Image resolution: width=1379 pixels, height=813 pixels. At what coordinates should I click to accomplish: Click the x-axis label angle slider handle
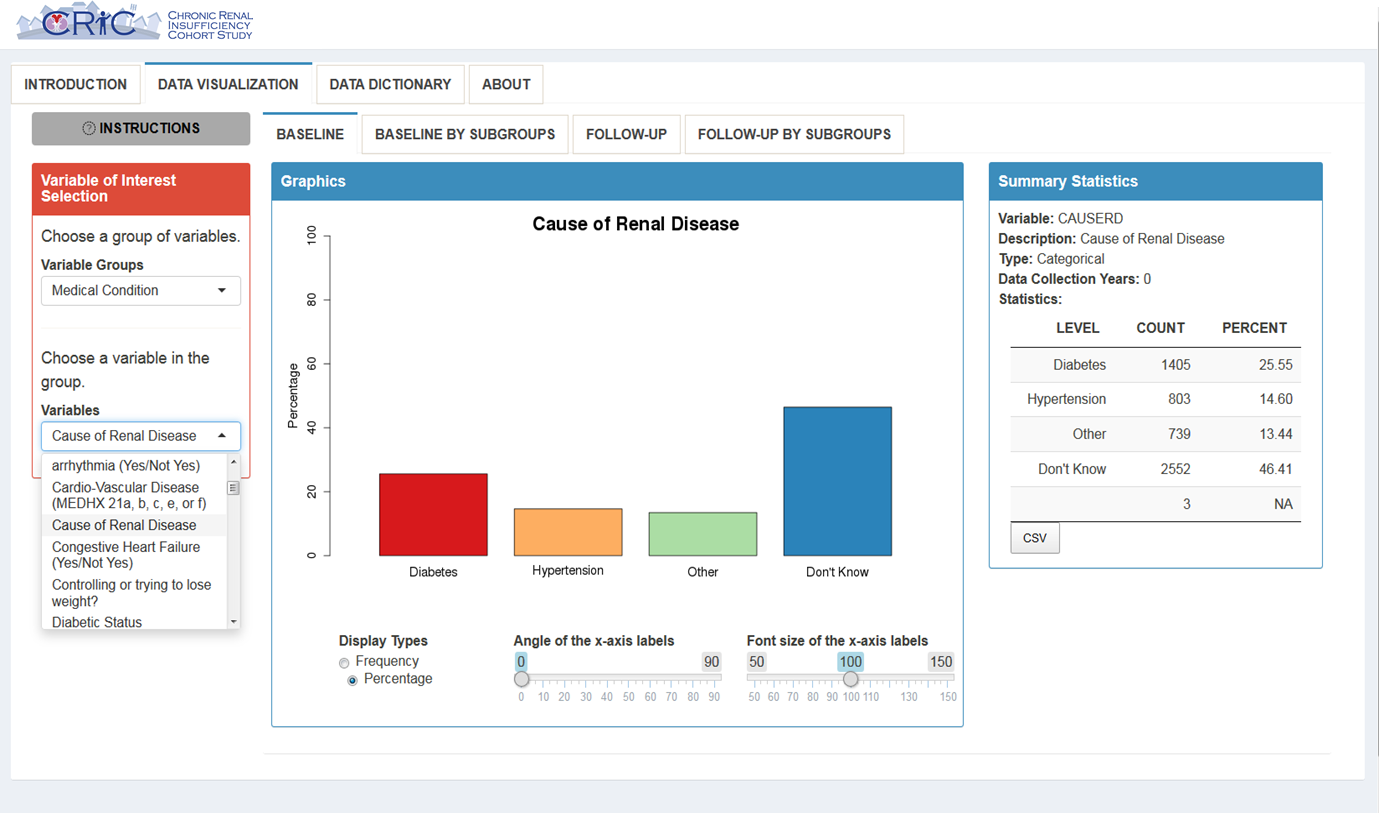[521, 679]
